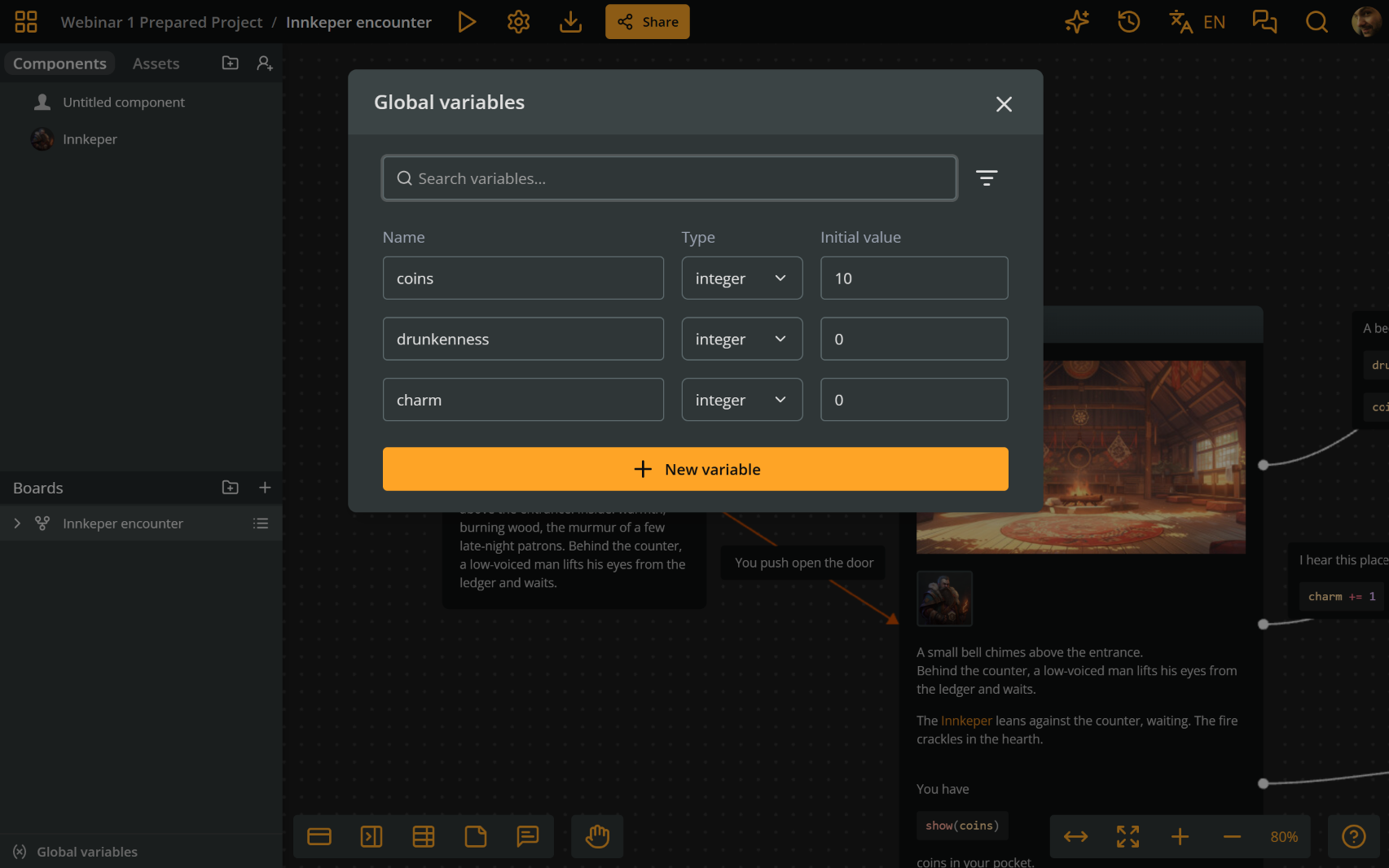Image resolution: width=1389 pixels, height=868 pixels.
Task: Open Innkeper encounter board list menu
Action: (x=261, y=524)
